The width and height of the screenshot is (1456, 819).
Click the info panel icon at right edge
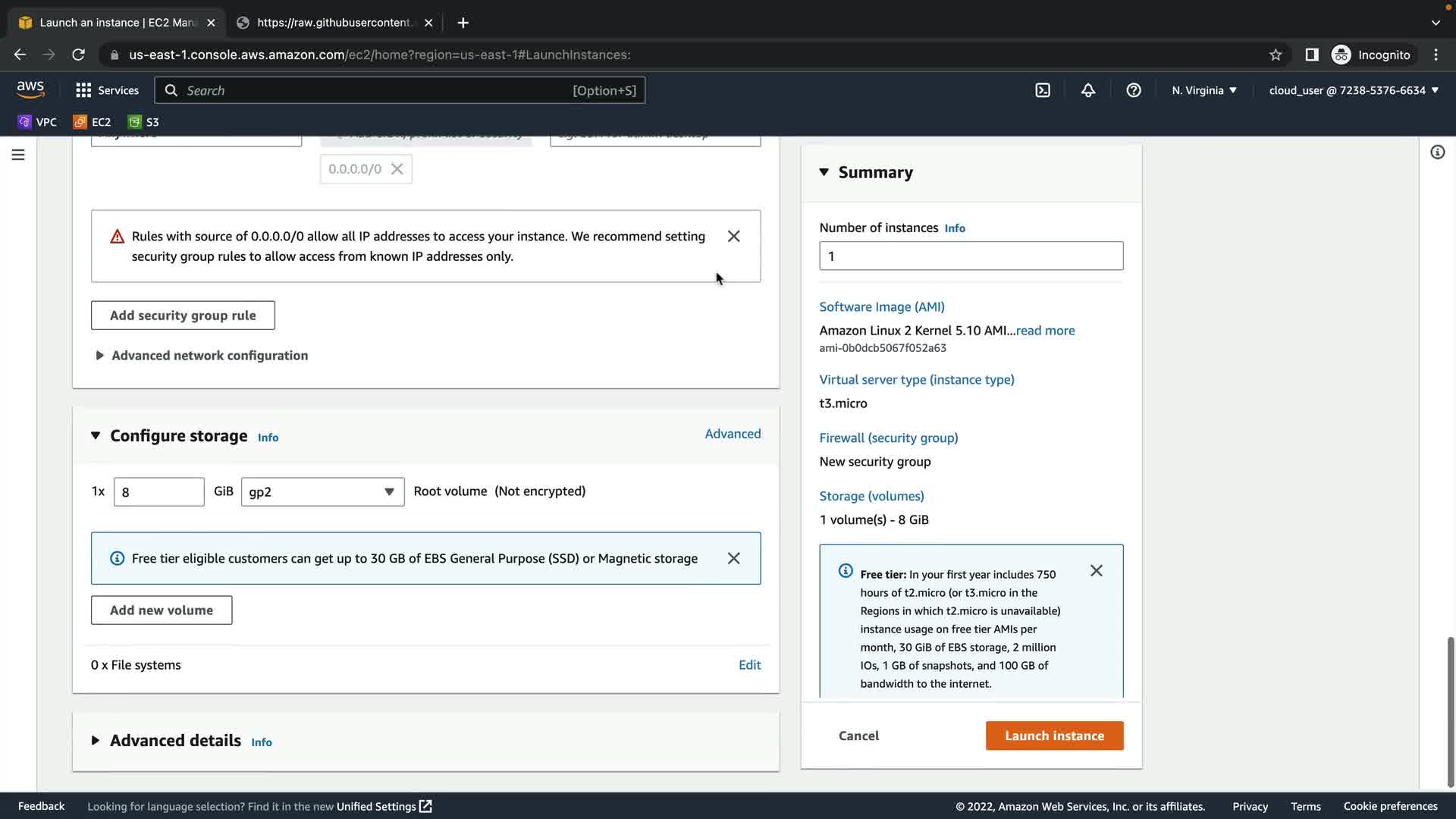1437,152
